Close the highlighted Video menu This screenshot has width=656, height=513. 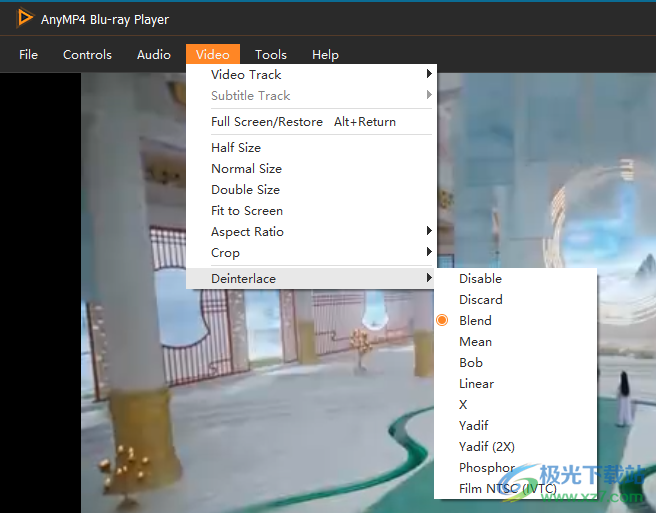coord(213,54)
